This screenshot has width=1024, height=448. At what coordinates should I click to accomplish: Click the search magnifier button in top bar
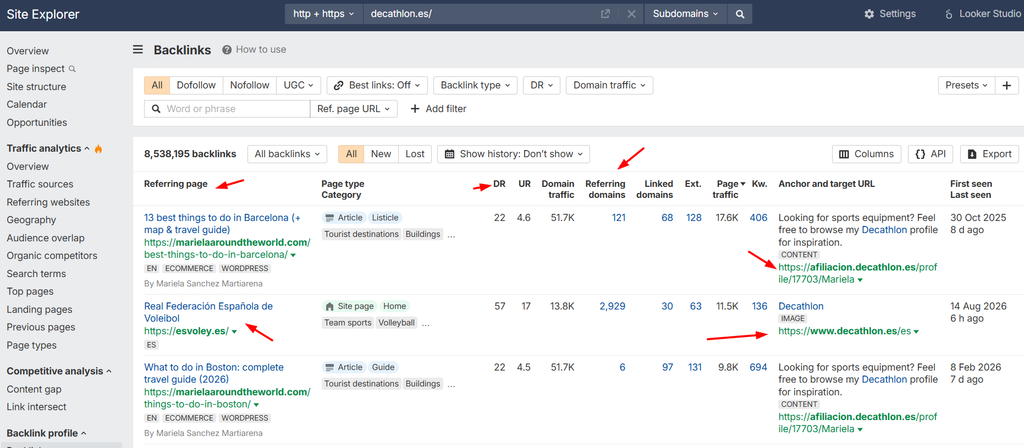(739, 14)
